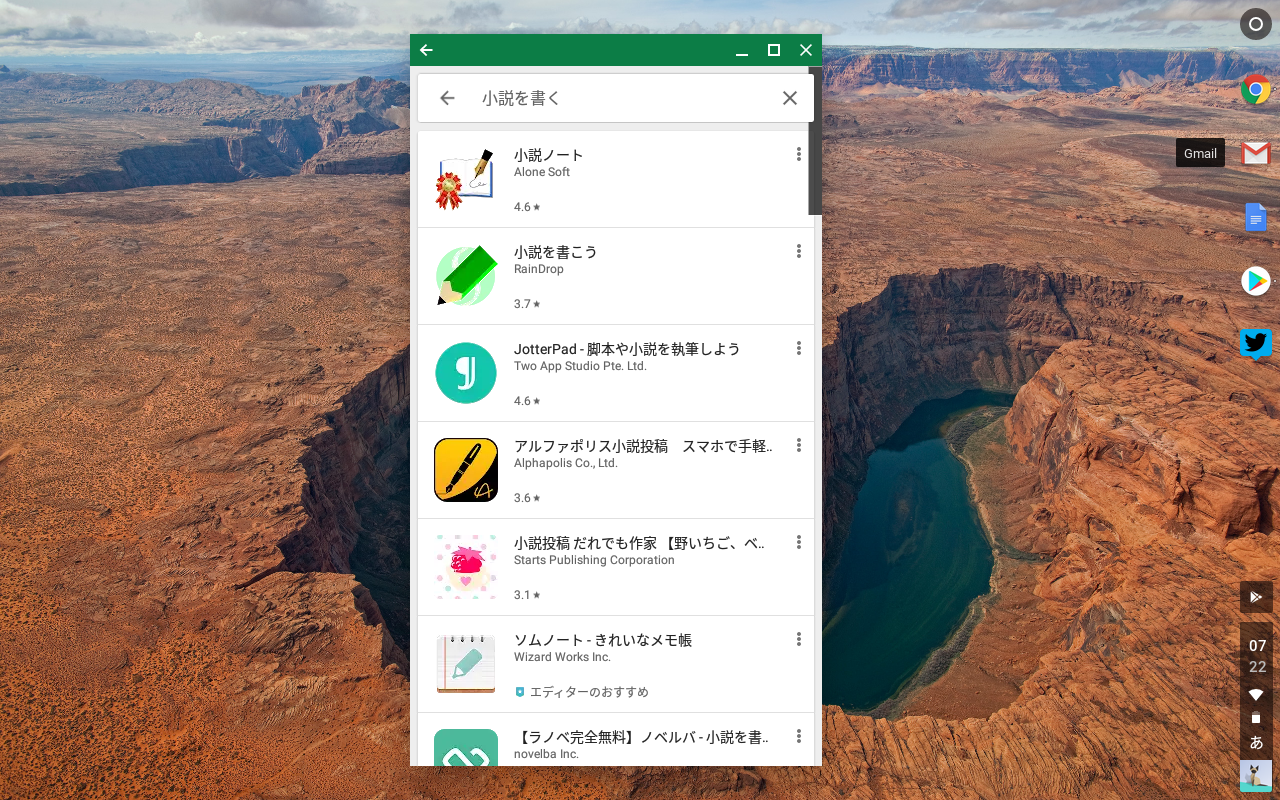Open 小説を書こう app title
The image size is (1280, 800).
555,252
